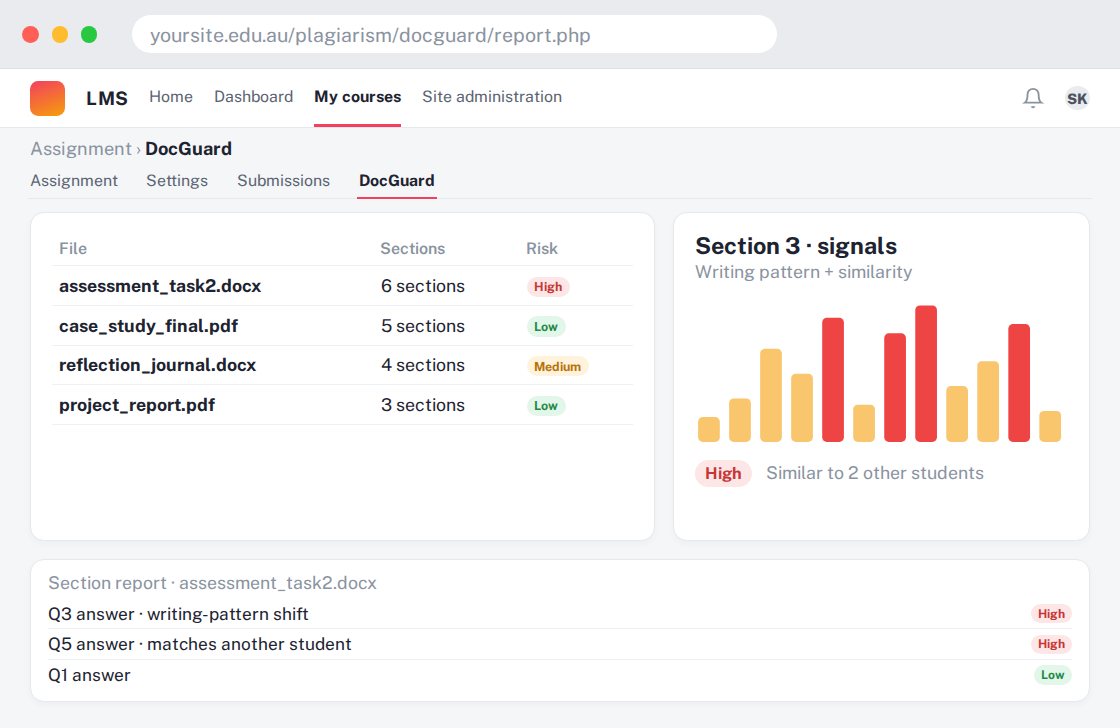
Task: Click the green maximize window button
Action: pyautogui.click(x=89, y=34)
